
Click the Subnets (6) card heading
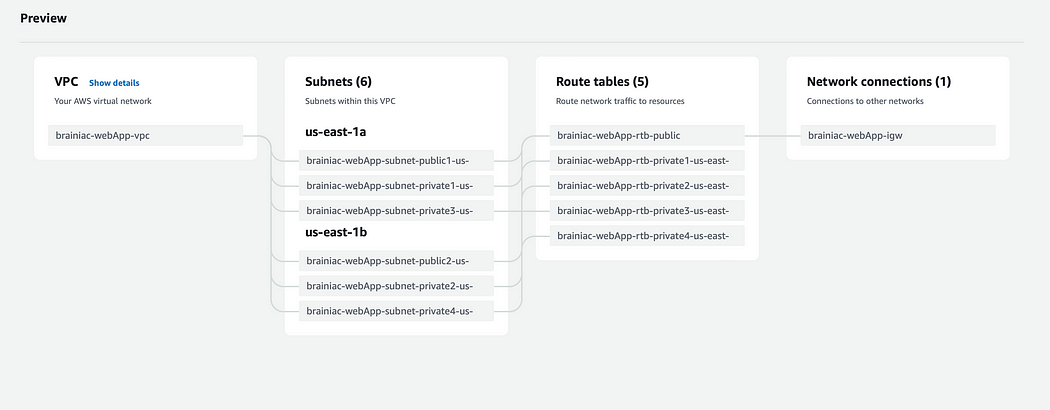click(338, 82)
